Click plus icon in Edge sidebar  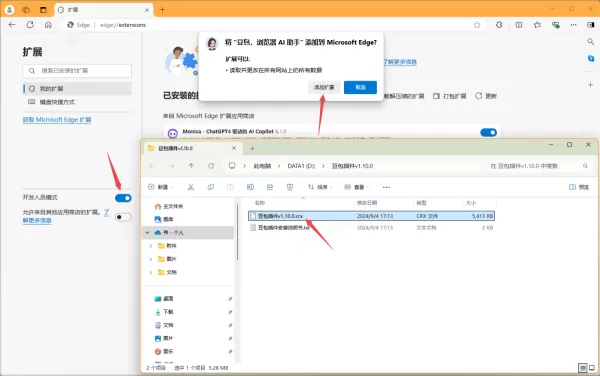click(x=590, y=85)
